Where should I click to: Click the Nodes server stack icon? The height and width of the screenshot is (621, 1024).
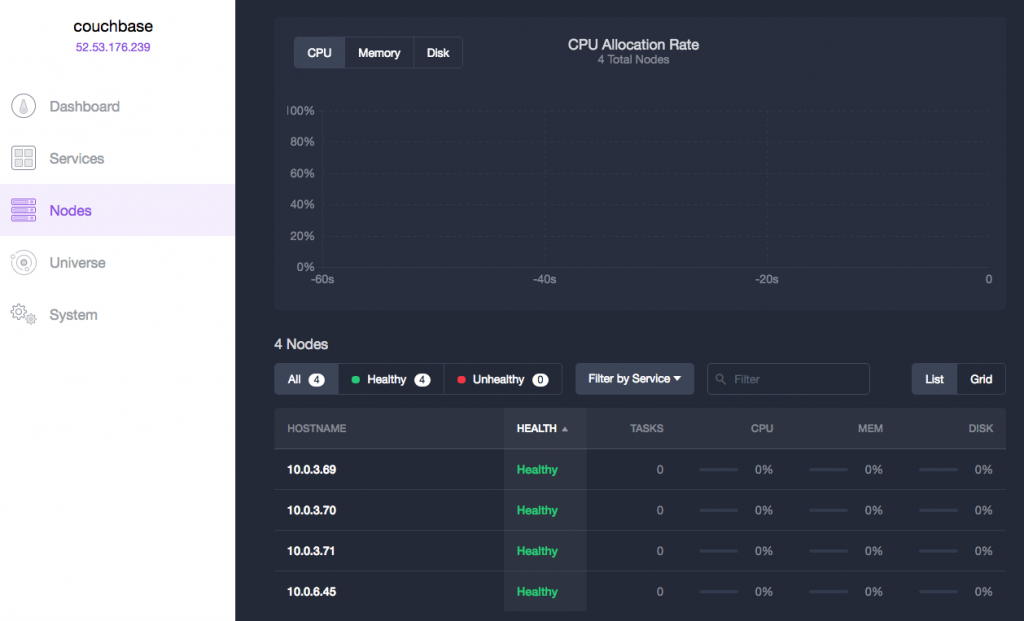[x=23, y=211]
